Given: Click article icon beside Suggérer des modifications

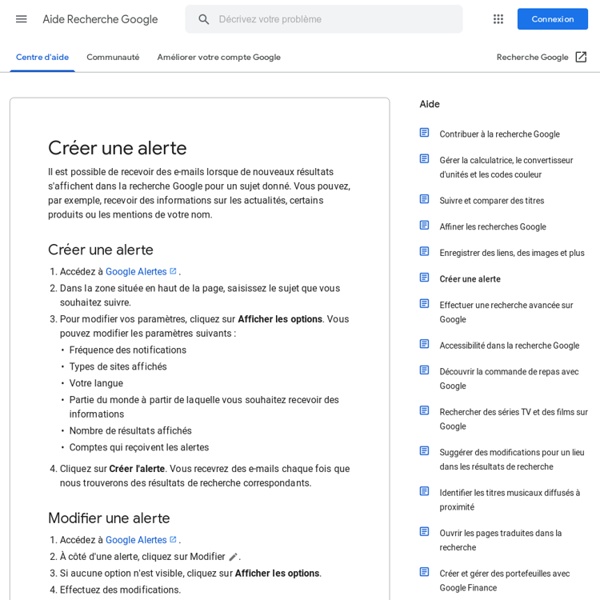Looking at the screenshot, I should (424, 451).
